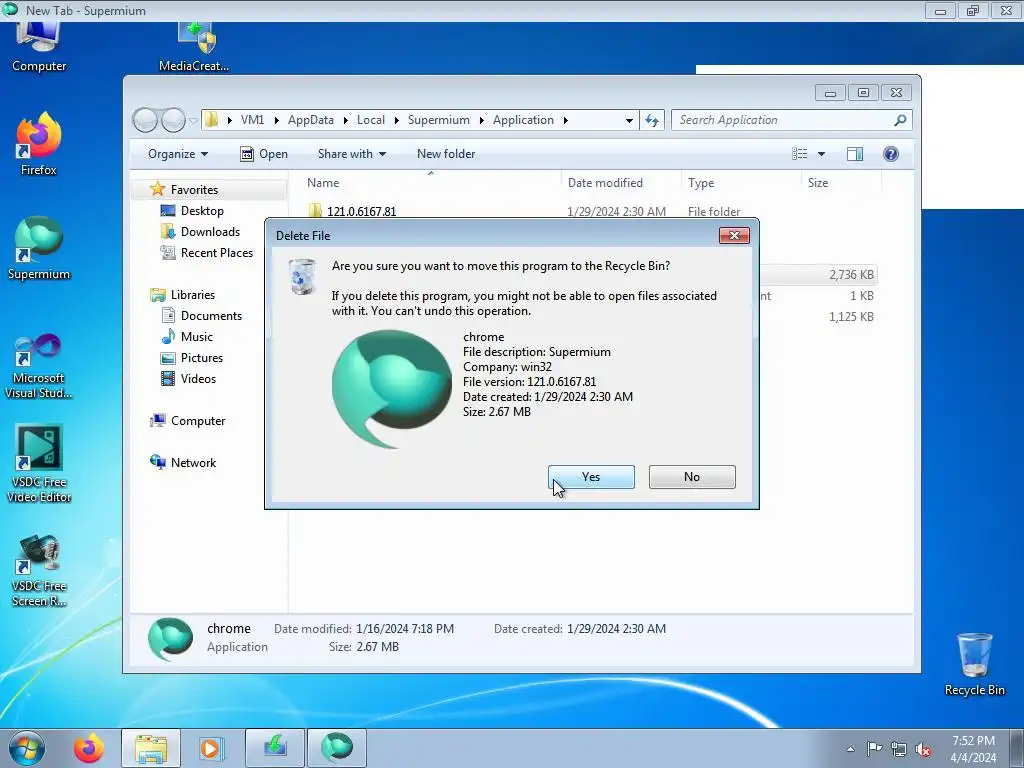Open Pictures library

[x=202, y=358]
